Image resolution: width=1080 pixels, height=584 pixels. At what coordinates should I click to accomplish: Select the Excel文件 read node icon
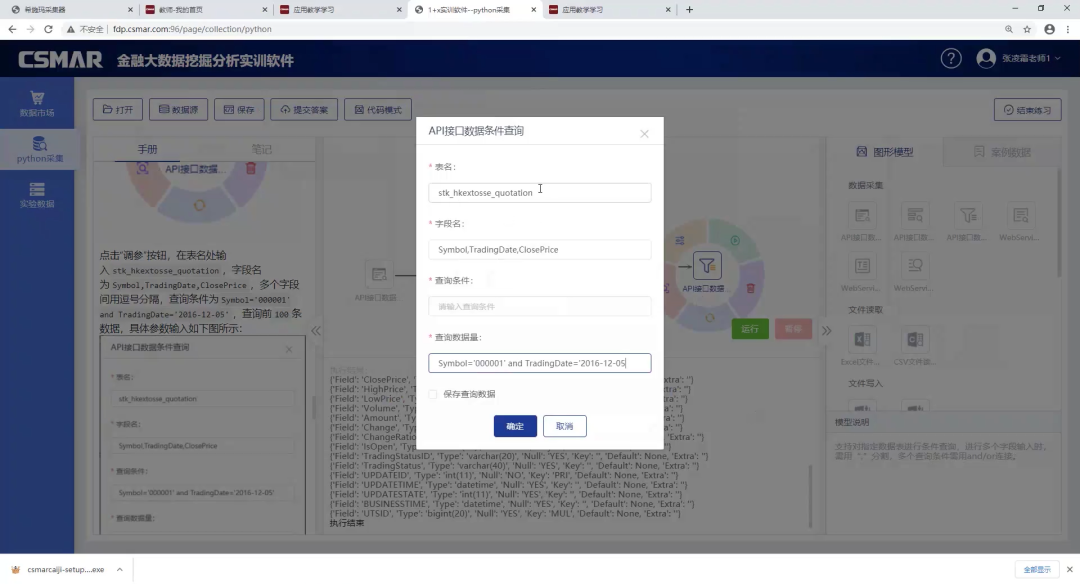coord(862,340)
